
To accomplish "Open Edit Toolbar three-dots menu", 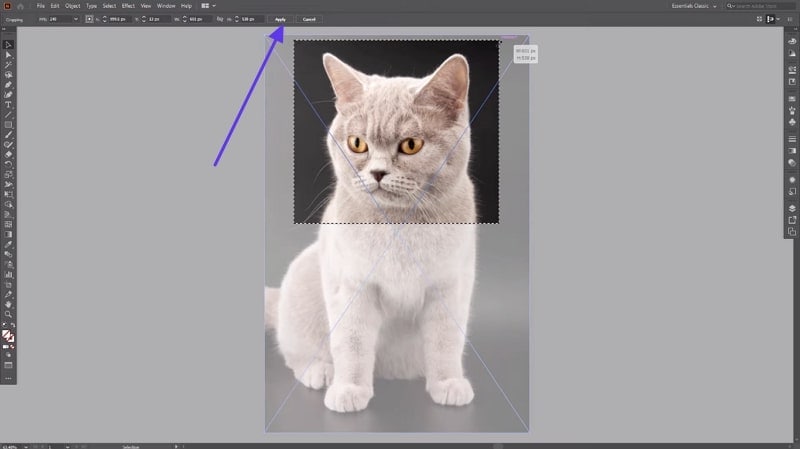I will coord(8,379).
